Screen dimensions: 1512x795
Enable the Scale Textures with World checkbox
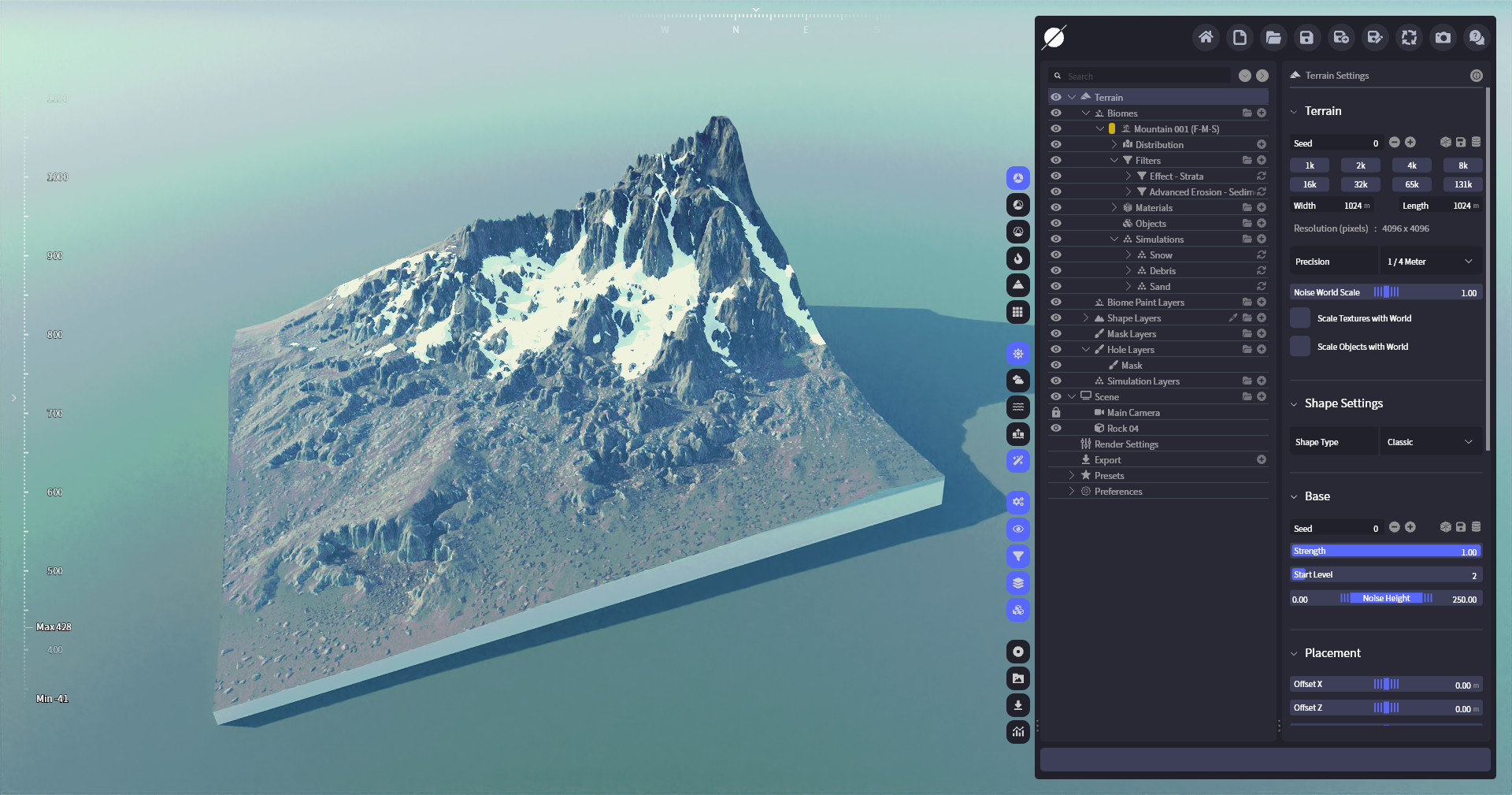coord(1300,318)
